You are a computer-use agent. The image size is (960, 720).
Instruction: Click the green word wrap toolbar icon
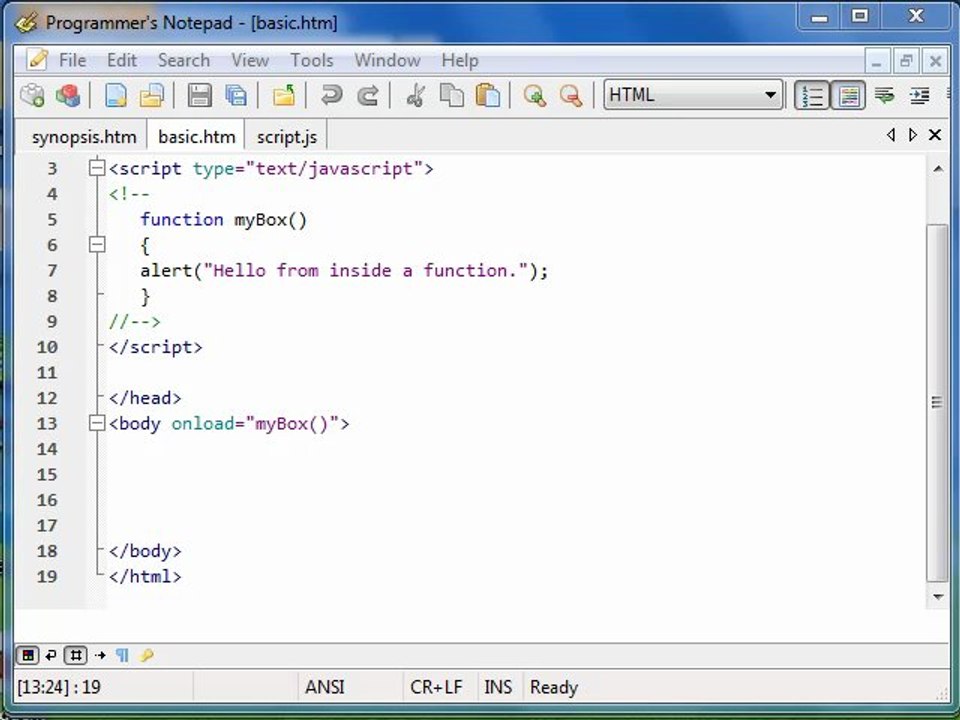coord(884,96)
